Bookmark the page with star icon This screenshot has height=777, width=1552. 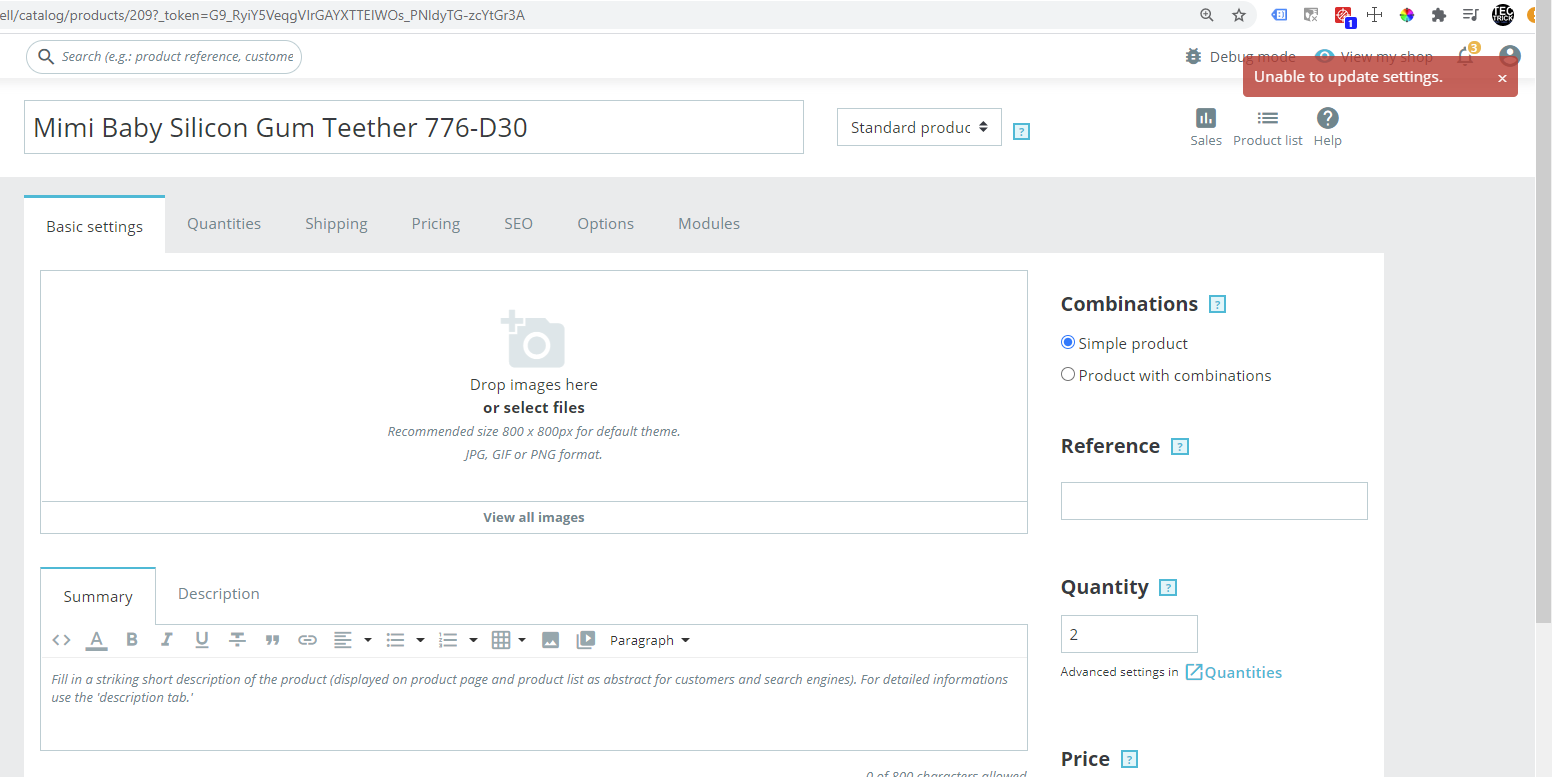(1239, 15)
